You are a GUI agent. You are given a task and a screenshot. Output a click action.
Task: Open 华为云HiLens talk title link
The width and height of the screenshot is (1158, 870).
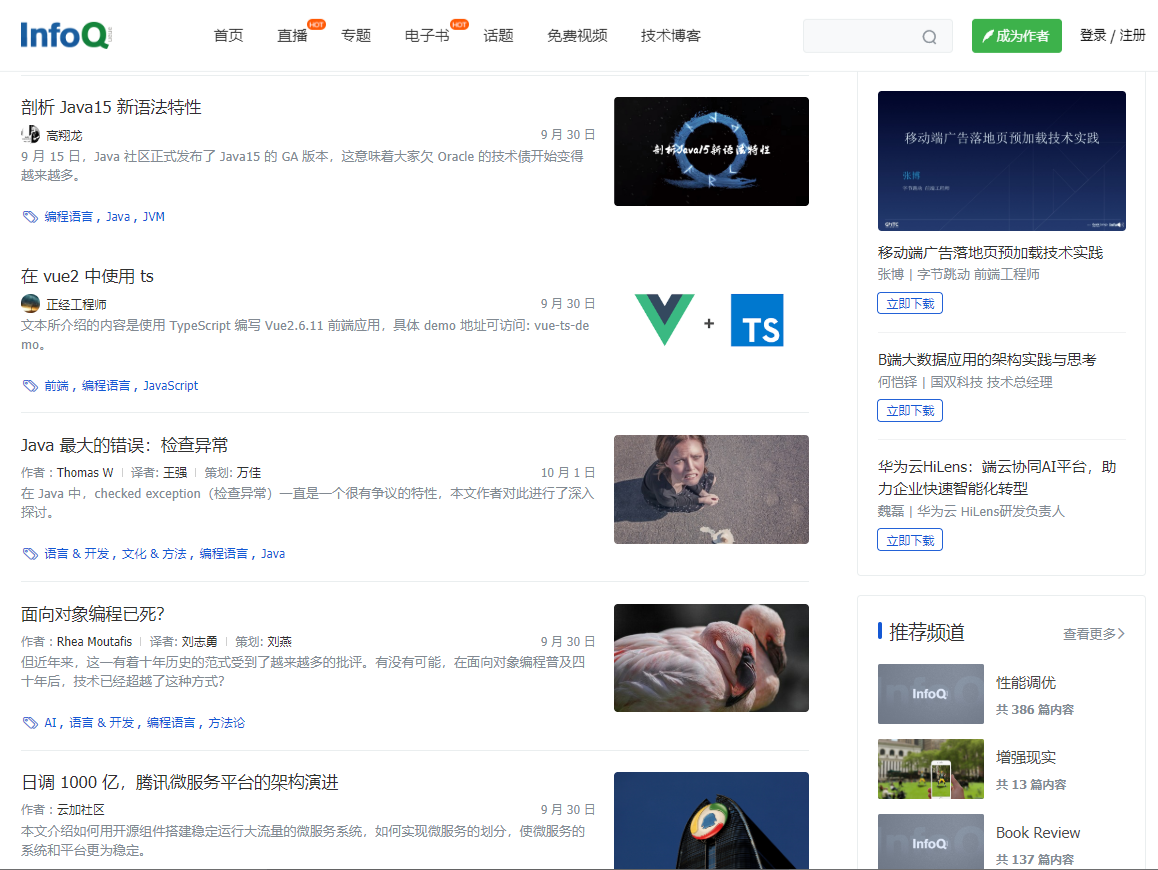click(997, 478)
